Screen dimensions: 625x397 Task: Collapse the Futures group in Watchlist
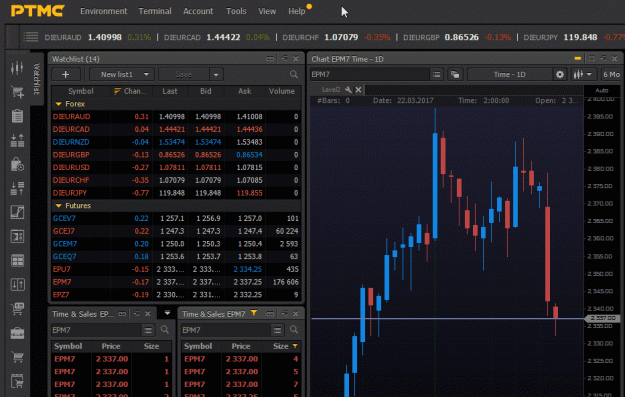click(x=59, y=206)
